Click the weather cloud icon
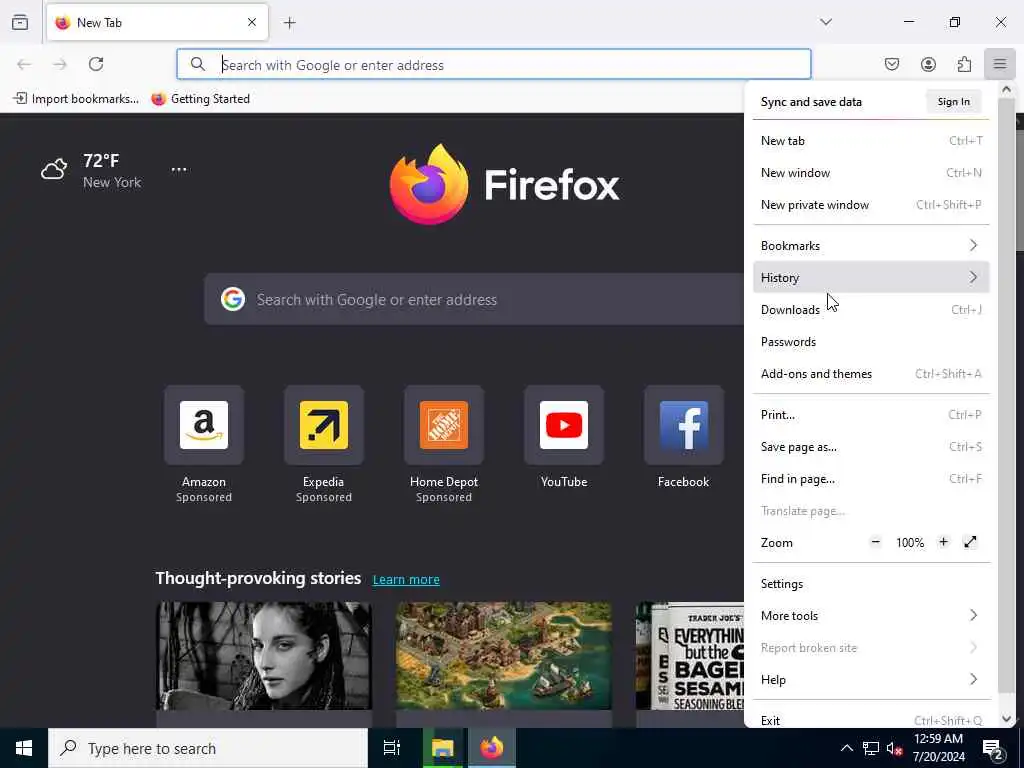 54,169
